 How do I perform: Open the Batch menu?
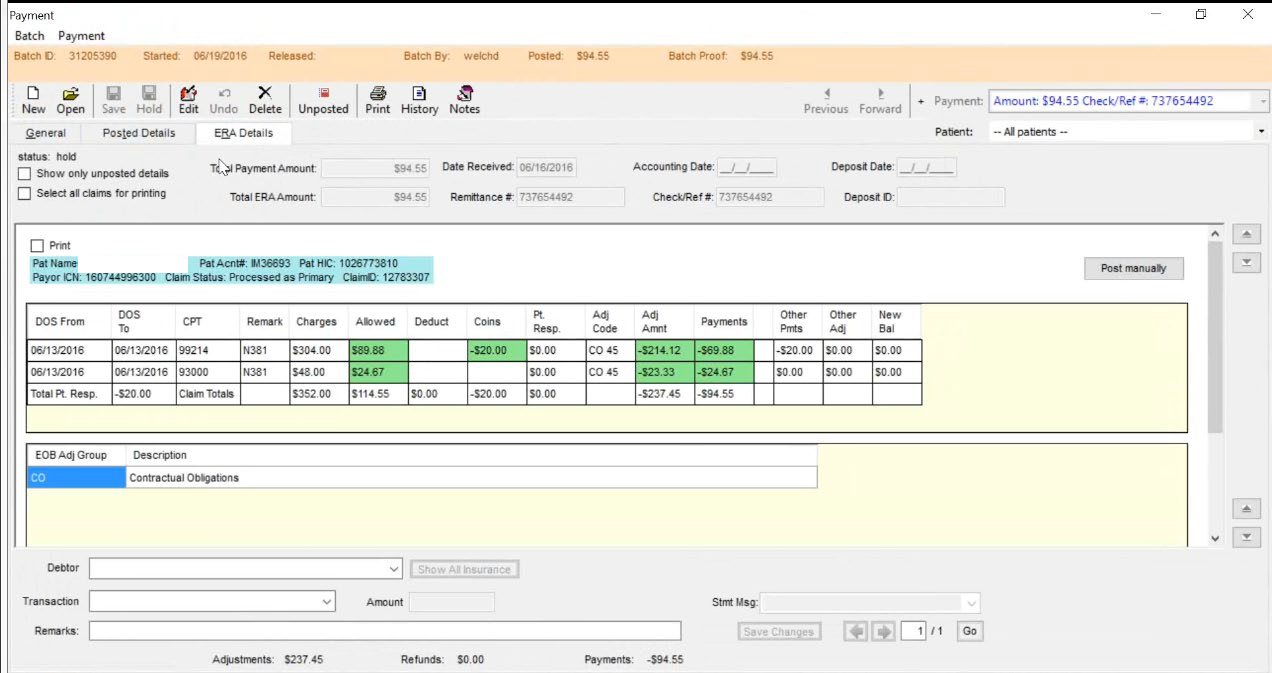tap(30, 36)
